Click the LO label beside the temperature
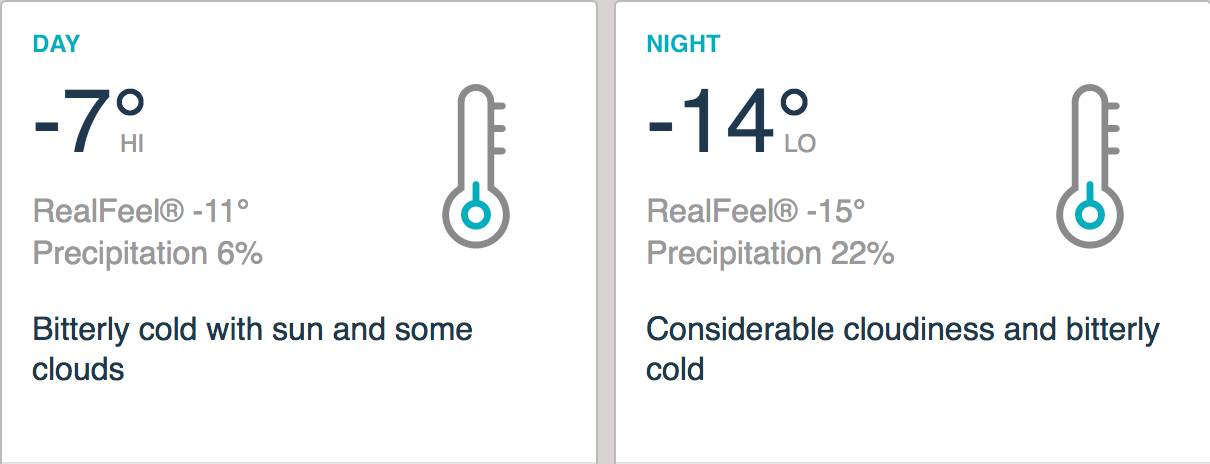The height and width of the screenshot is (464, 1210). [x=800, y=145]
